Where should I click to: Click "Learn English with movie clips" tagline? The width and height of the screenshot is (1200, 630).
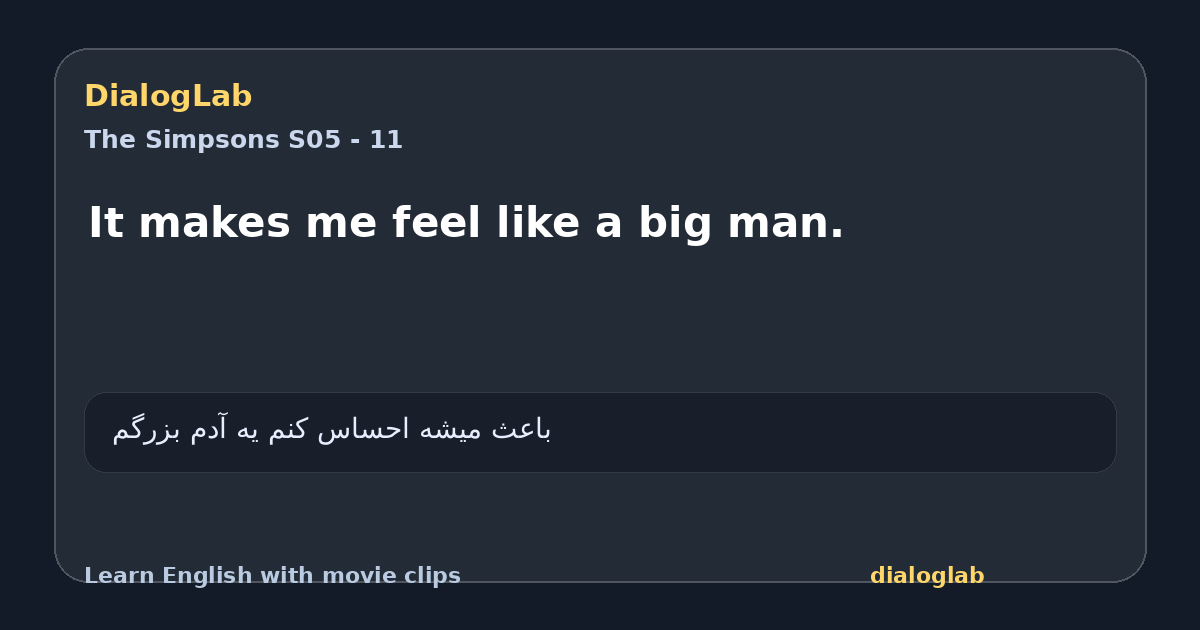pos(272,576)
